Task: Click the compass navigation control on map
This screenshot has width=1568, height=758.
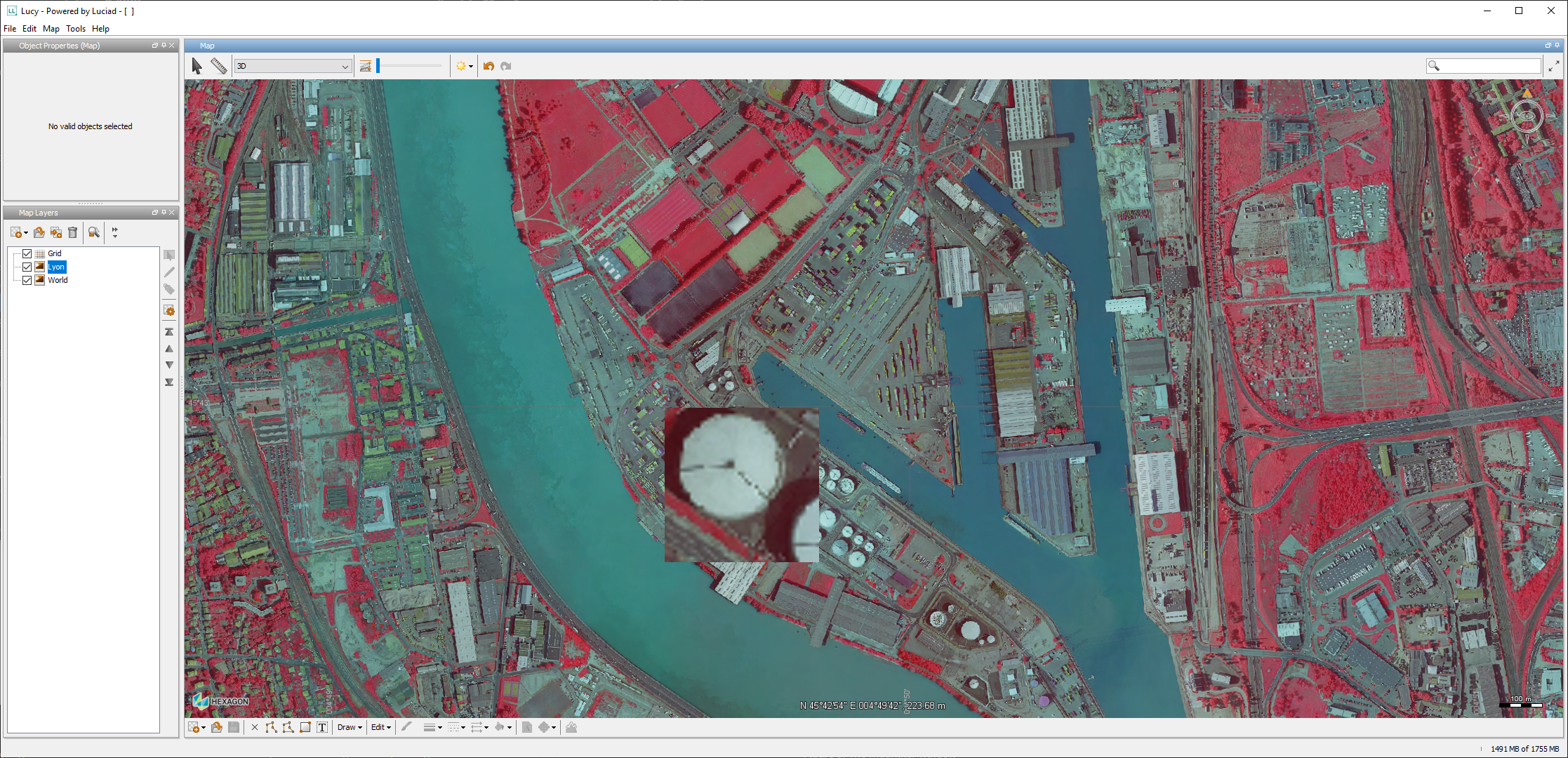Action: click(1527, 117)
